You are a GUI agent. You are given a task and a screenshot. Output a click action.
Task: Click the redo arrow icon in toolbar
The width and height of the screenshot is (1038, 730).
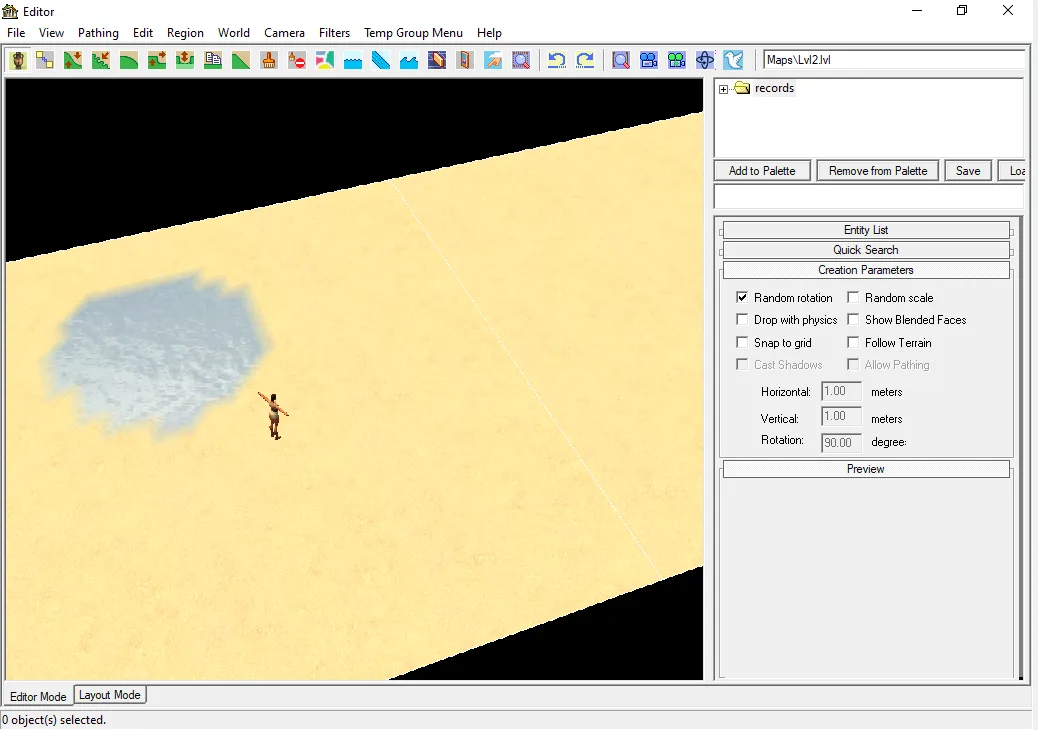coord(585,60)
